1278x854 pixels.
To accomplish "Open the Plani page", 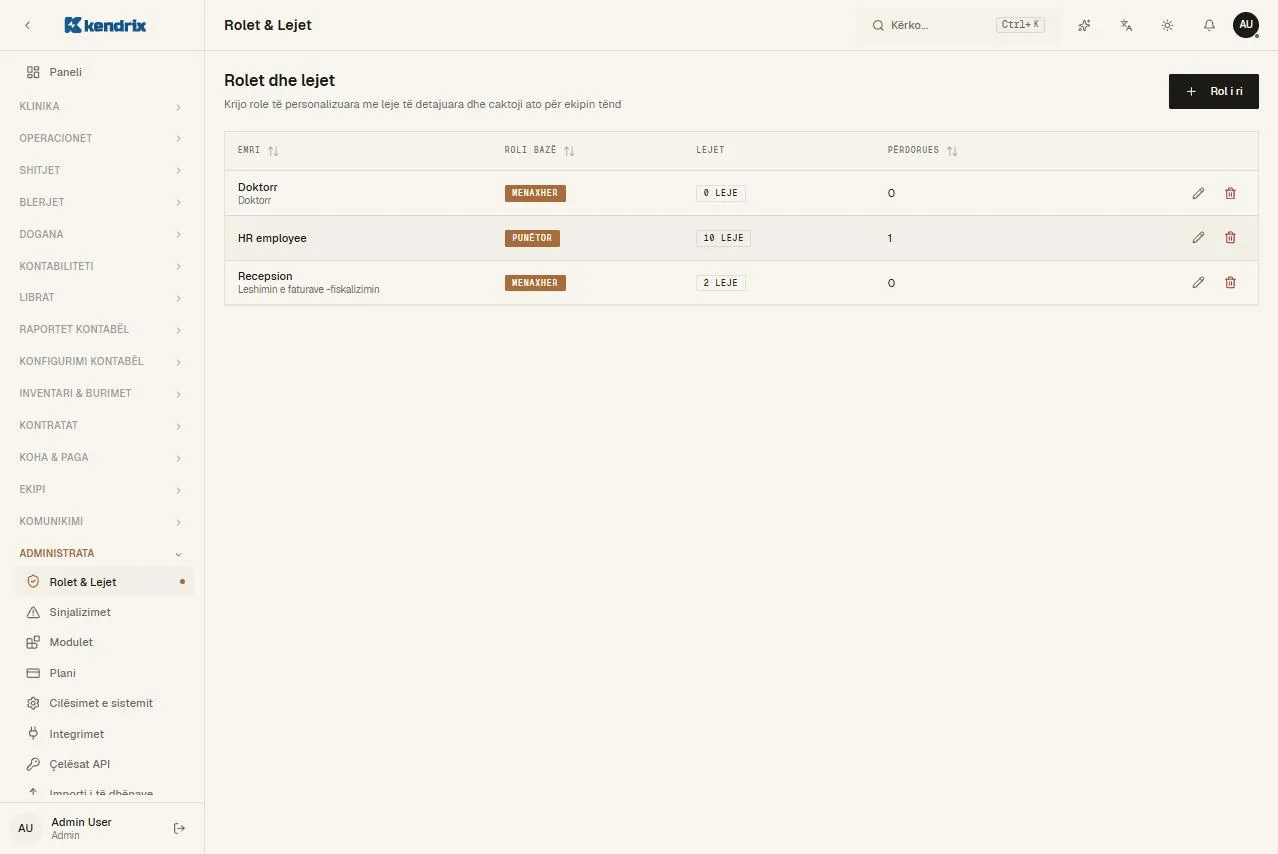I will [105, 673].
